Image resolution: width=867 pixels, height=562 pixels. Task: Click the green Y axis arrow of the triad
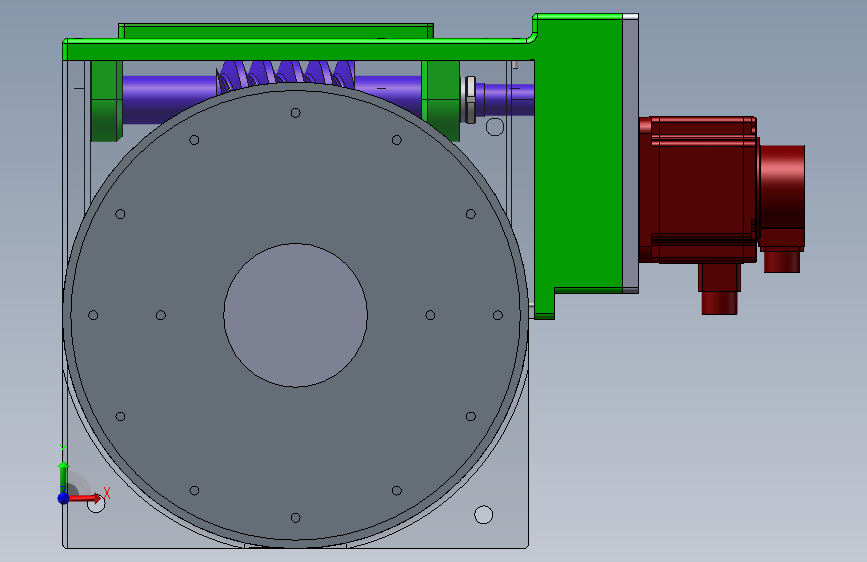coord(64,476)
